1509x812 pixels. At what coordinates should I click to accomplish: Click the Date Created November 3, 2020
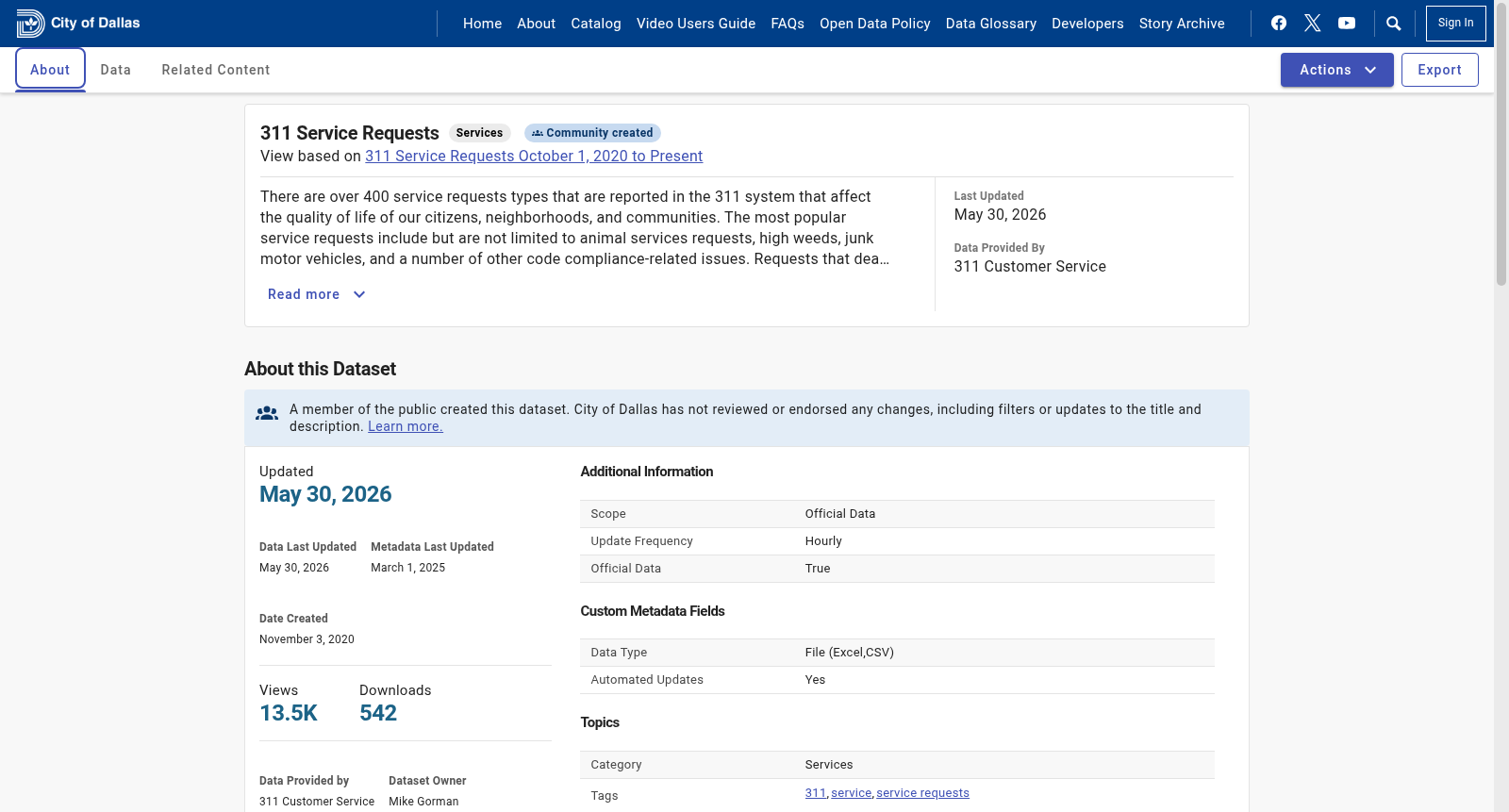click(307, 639)
